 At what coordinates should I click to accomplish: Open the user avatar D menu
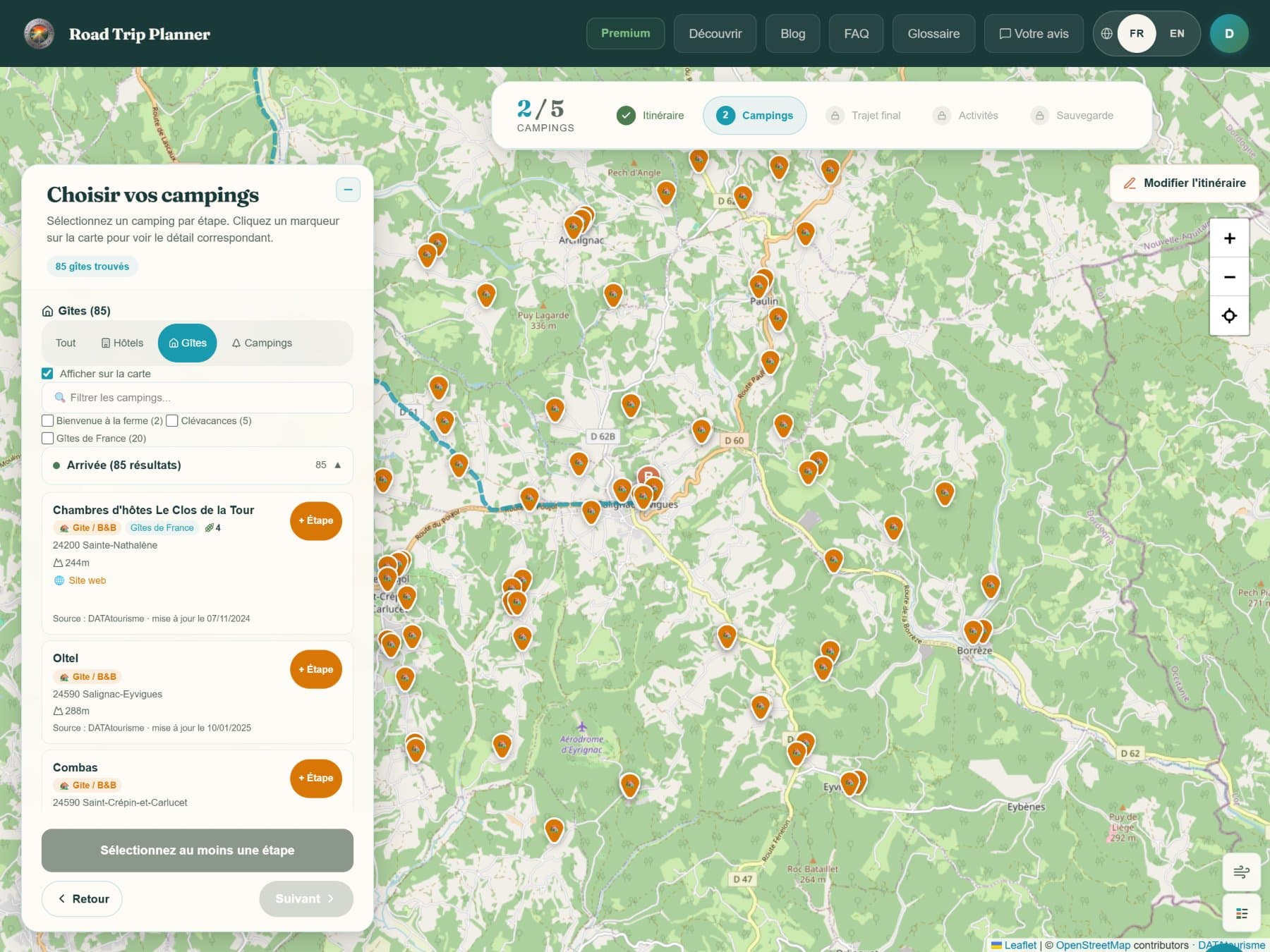coord(1229,33)
